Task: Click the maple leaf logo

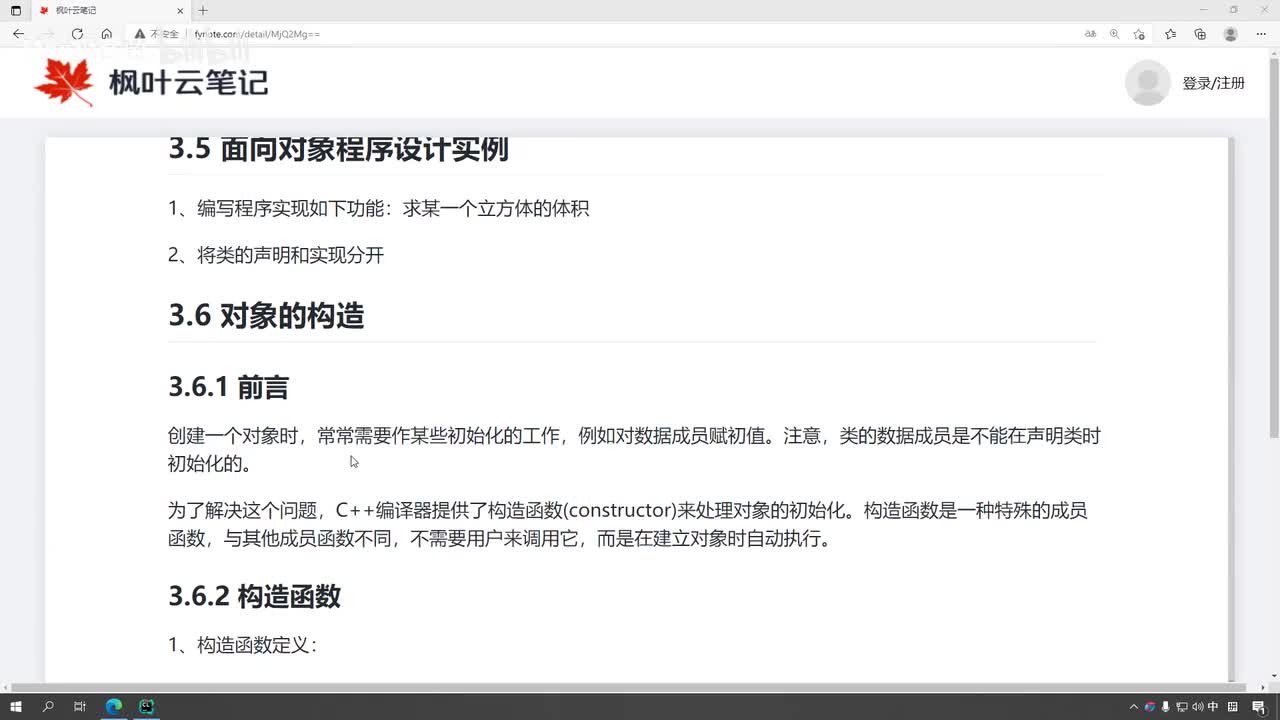Action: [64, 82]
